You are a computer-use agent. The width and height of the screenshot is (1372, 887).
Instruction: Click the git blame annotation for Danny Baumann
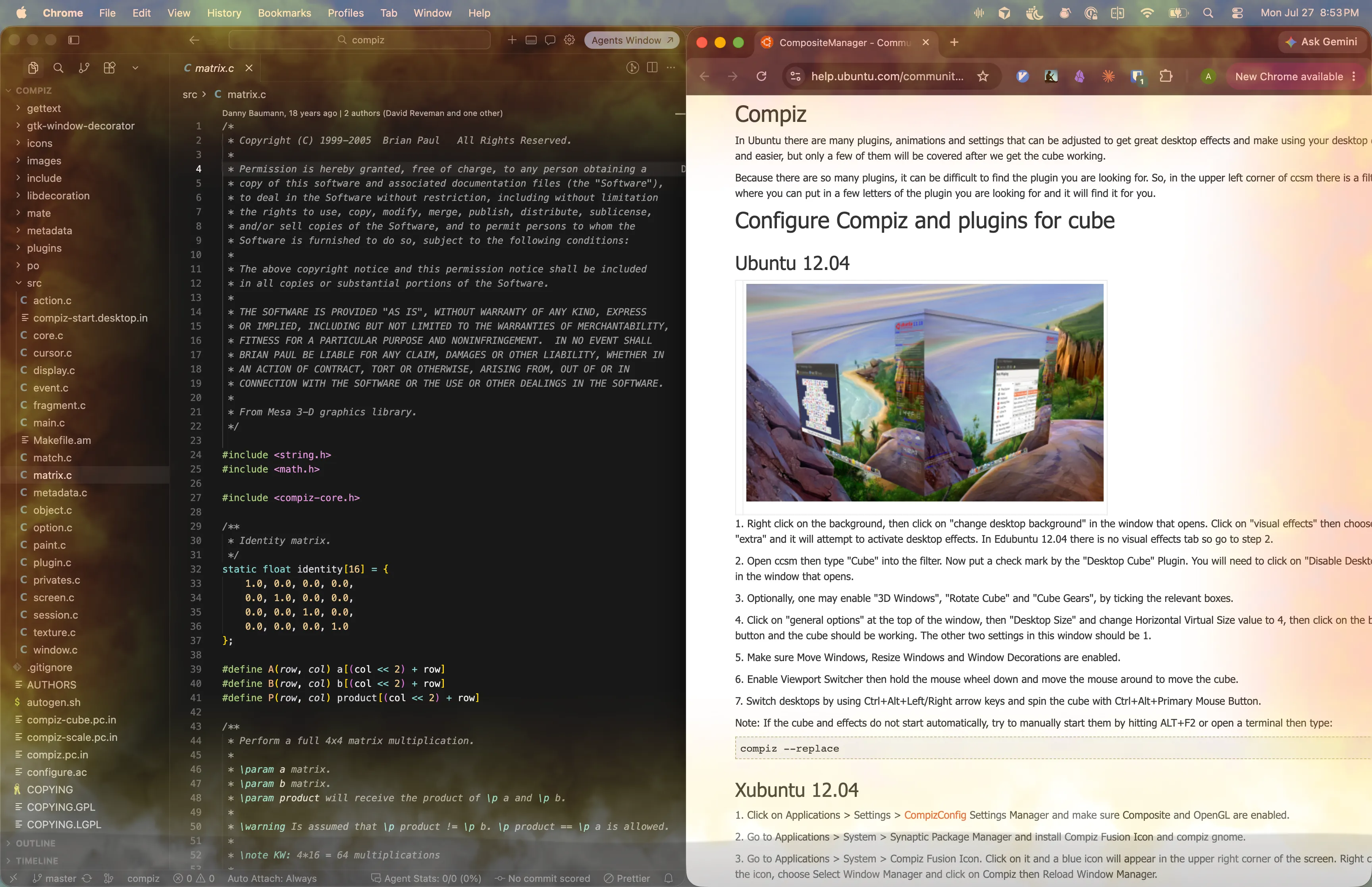[x=362, y=113]
